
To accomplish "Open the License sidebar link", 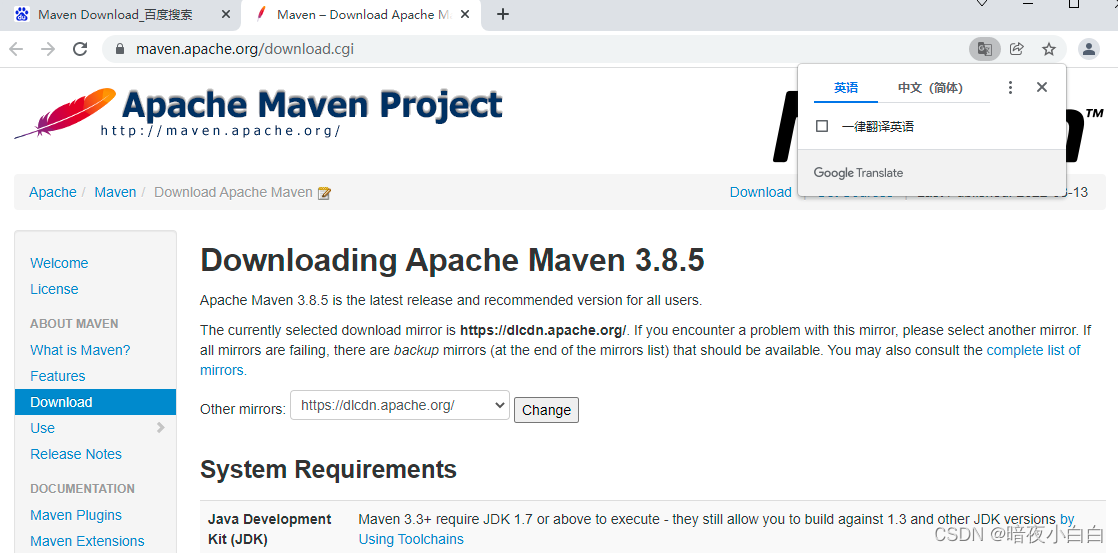I will [54, 289].
